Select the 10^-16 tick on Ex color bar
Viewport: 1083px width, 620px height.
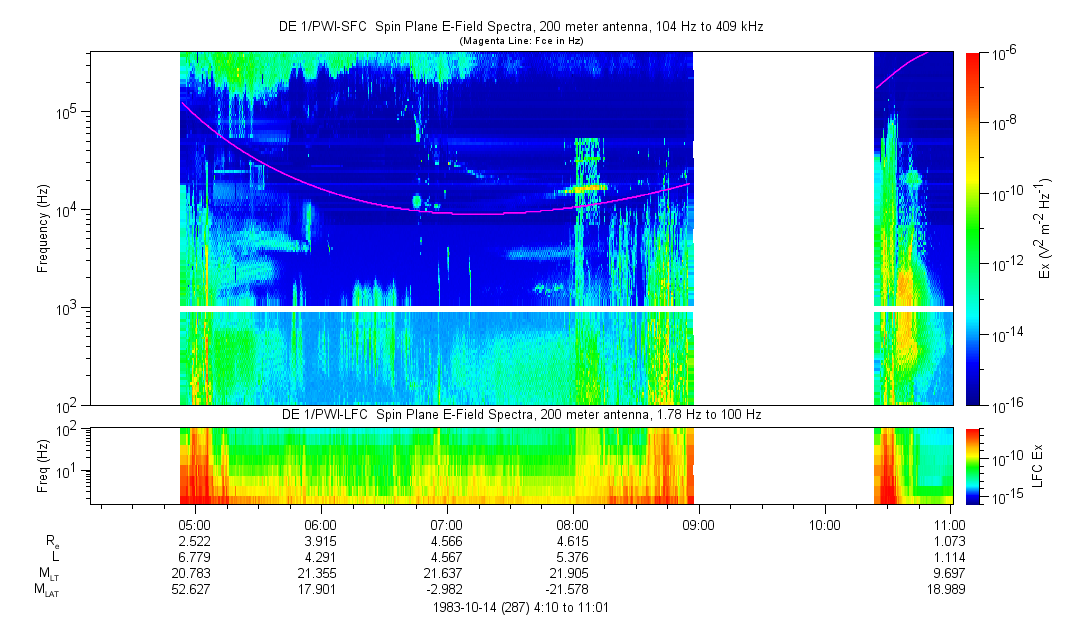point(1004,404)
